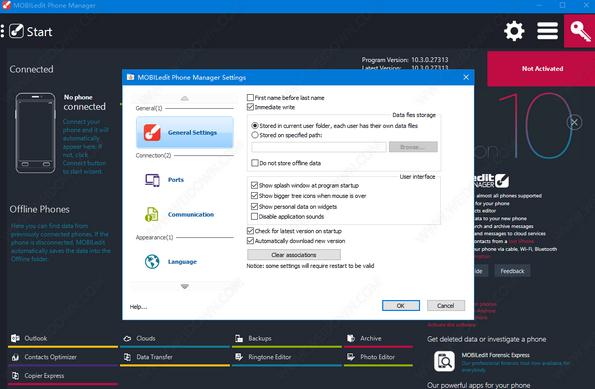The width and height of the screenshot is (595, 389).
Task: Open the Archive tile
Action: tap(378, 339)
